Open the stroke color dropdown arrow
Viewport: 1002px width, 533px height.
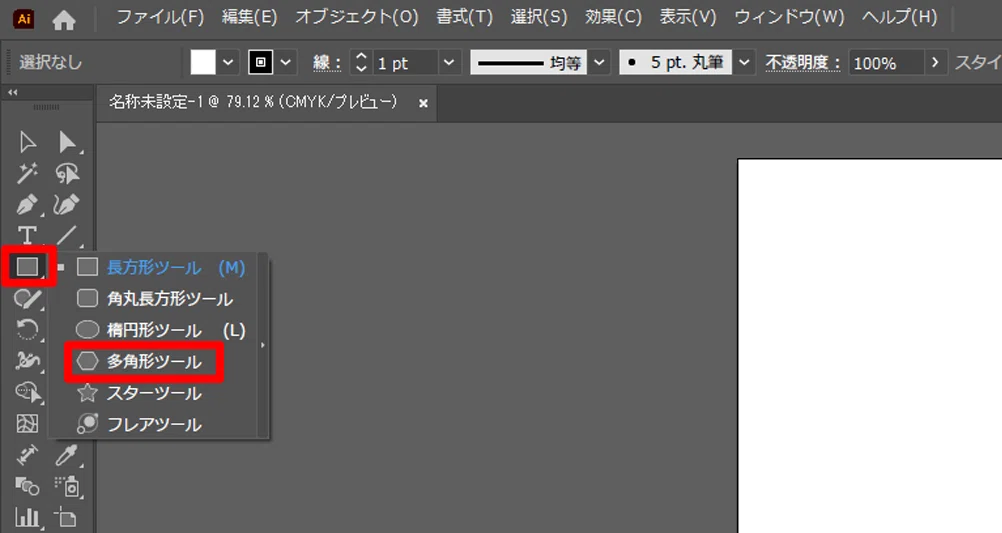(x=286, y=63)
